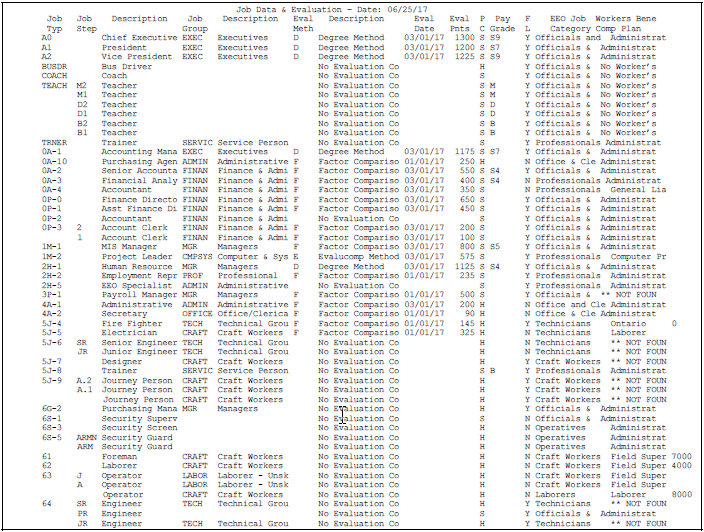The height and width of the screenshot is (532, 704).
Task: Click job type '4A-1'
Action: [52, 305]
